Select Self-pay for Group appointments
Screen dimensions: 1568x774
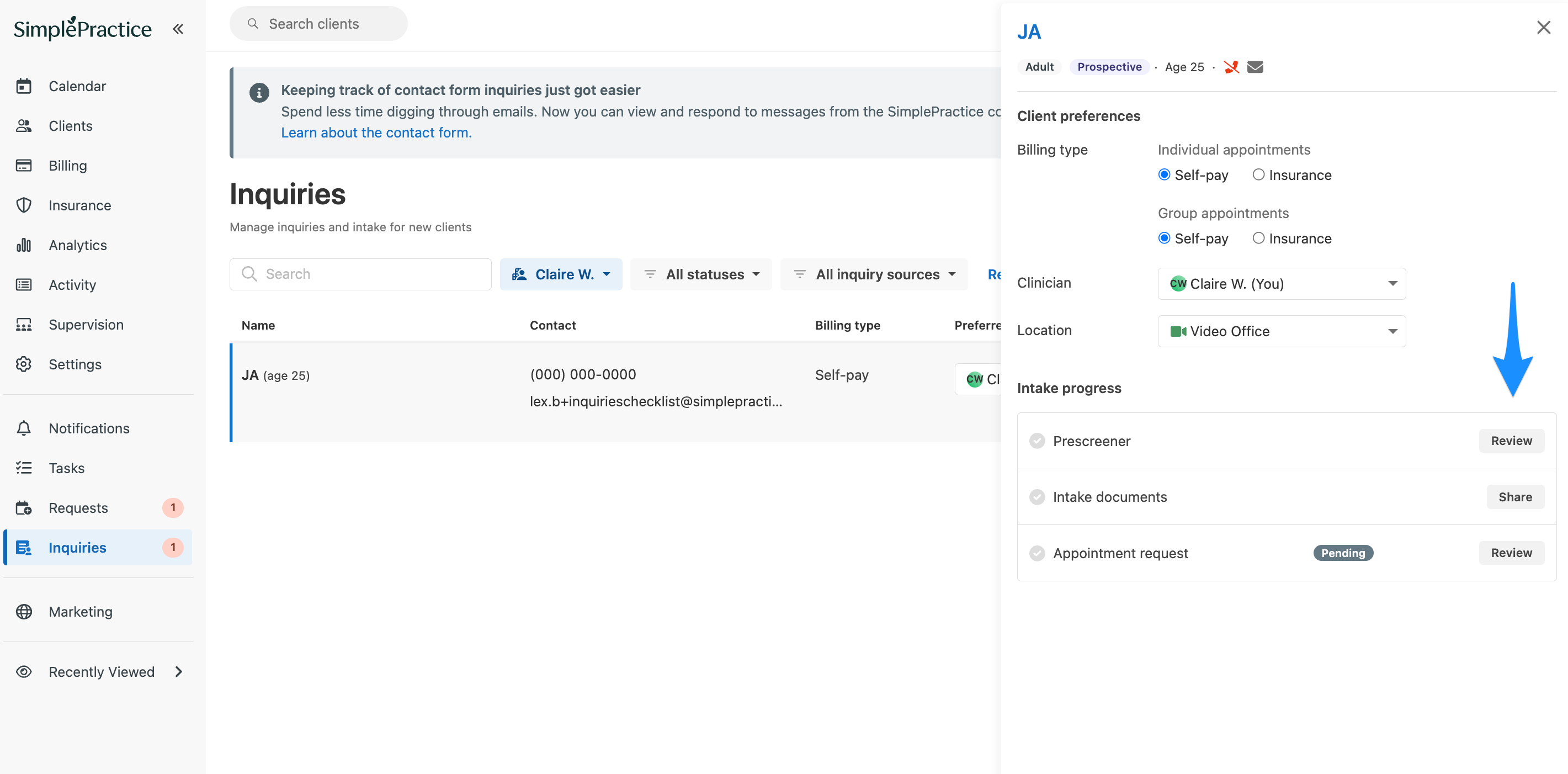[x=1164, y=238]
